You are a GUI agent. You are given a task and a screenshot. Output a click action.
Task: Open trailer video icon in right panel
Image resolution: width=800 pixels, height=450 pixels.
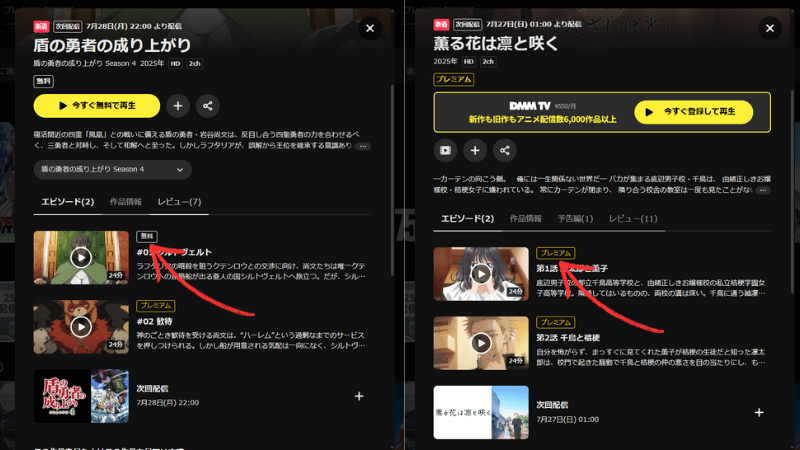pos(445,151)
